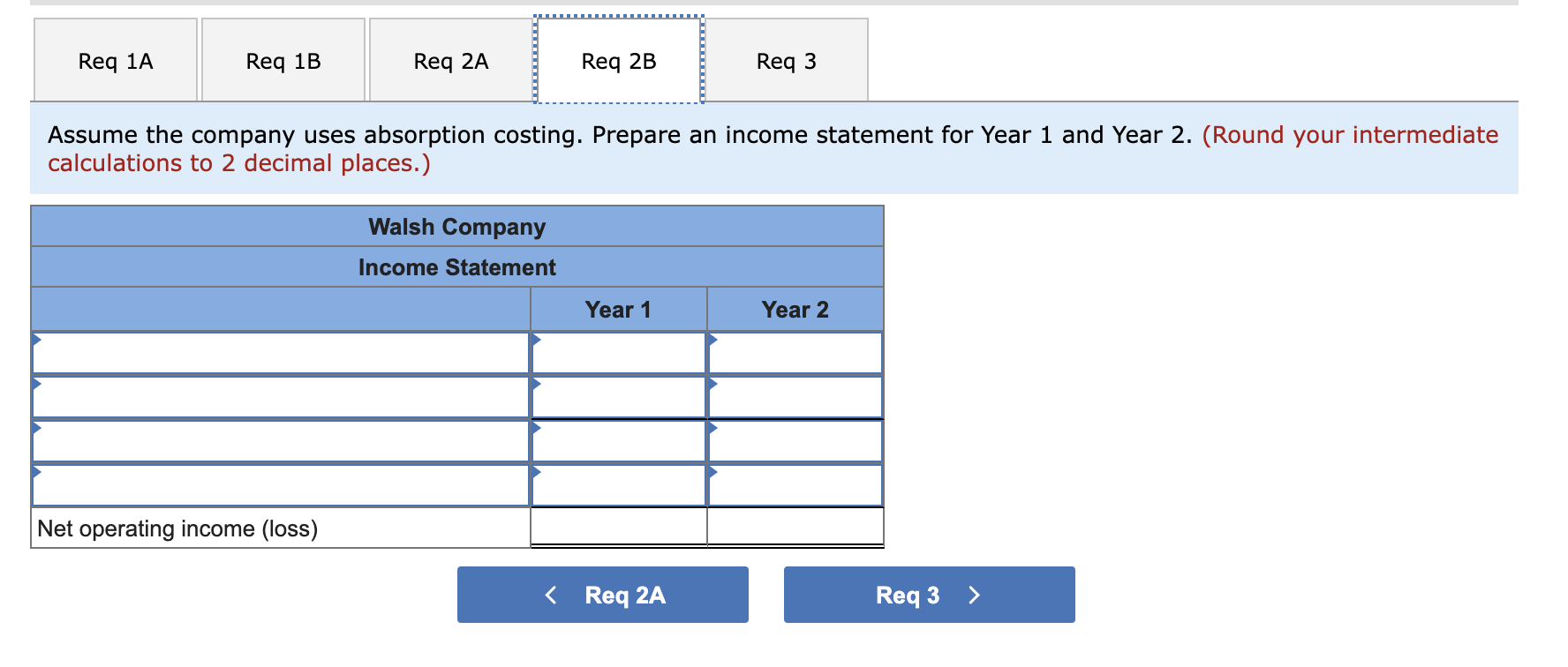Viewport: 1568px width, 667px height.
Task: Select the Req 2A tab
Action: [x=450, y=59]
